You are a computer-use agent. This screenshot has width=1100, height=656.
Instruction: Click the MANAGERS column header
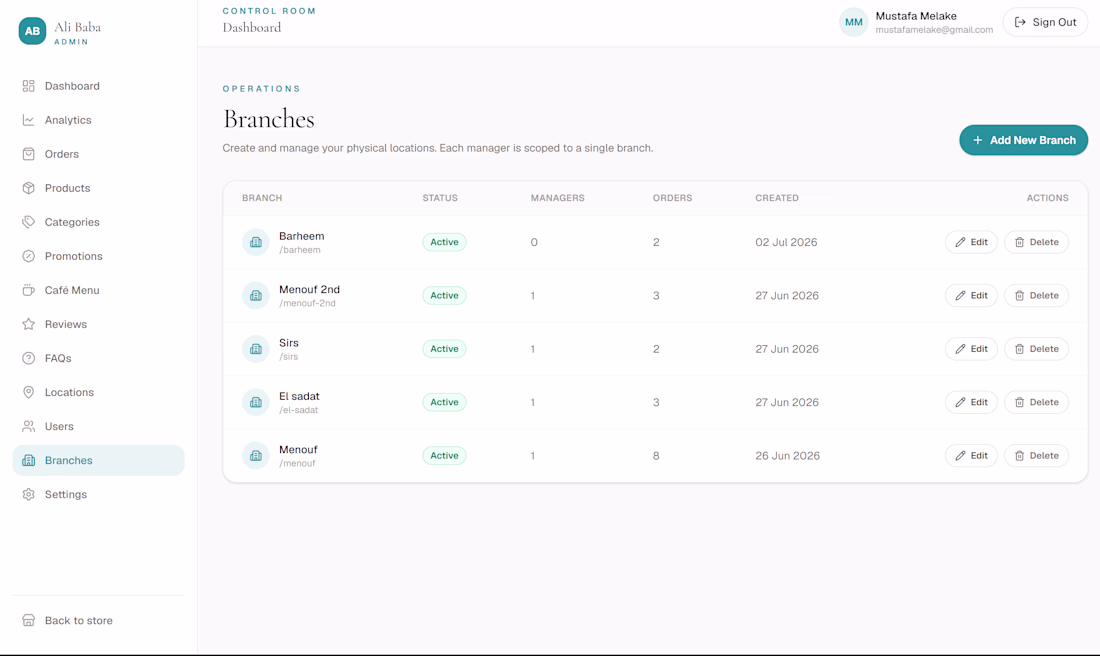click(557, 198)
